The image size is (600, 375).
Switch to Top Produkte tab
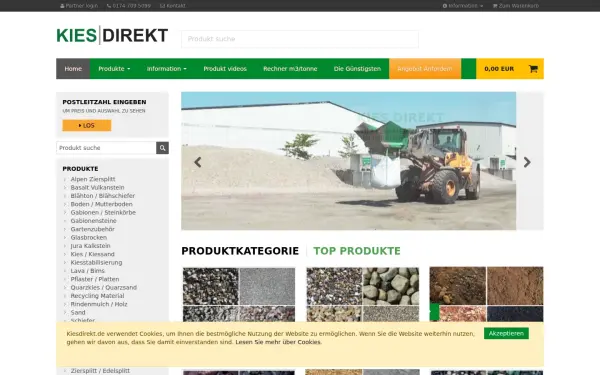pos(357,251)
